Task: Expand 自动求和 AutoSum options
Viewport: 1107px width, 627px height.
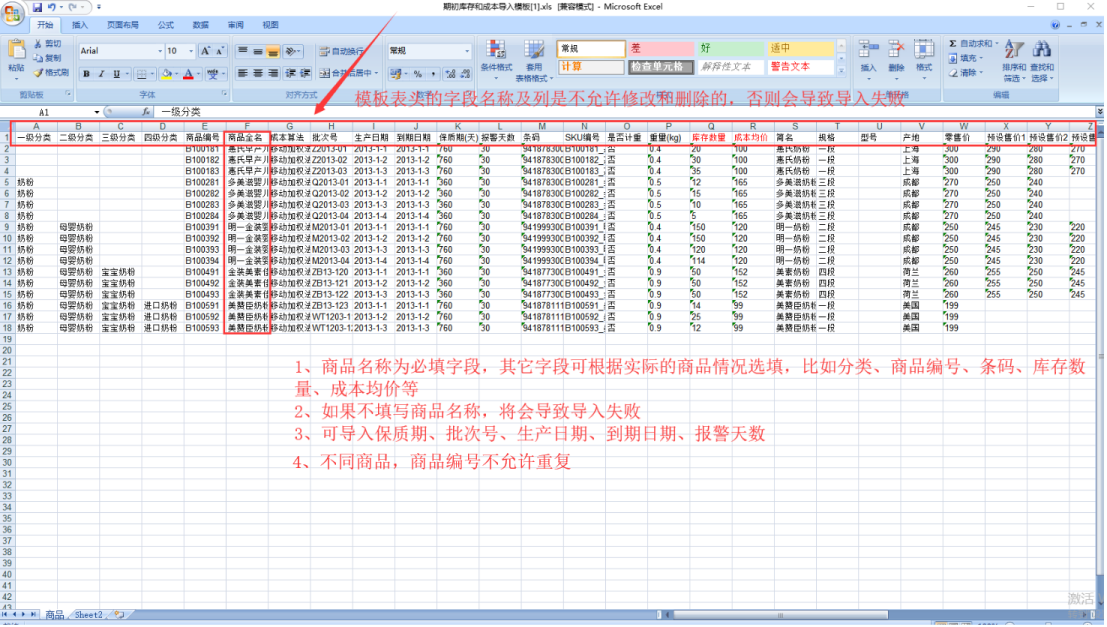Action: pyautogui.click(x=997, y=44)
